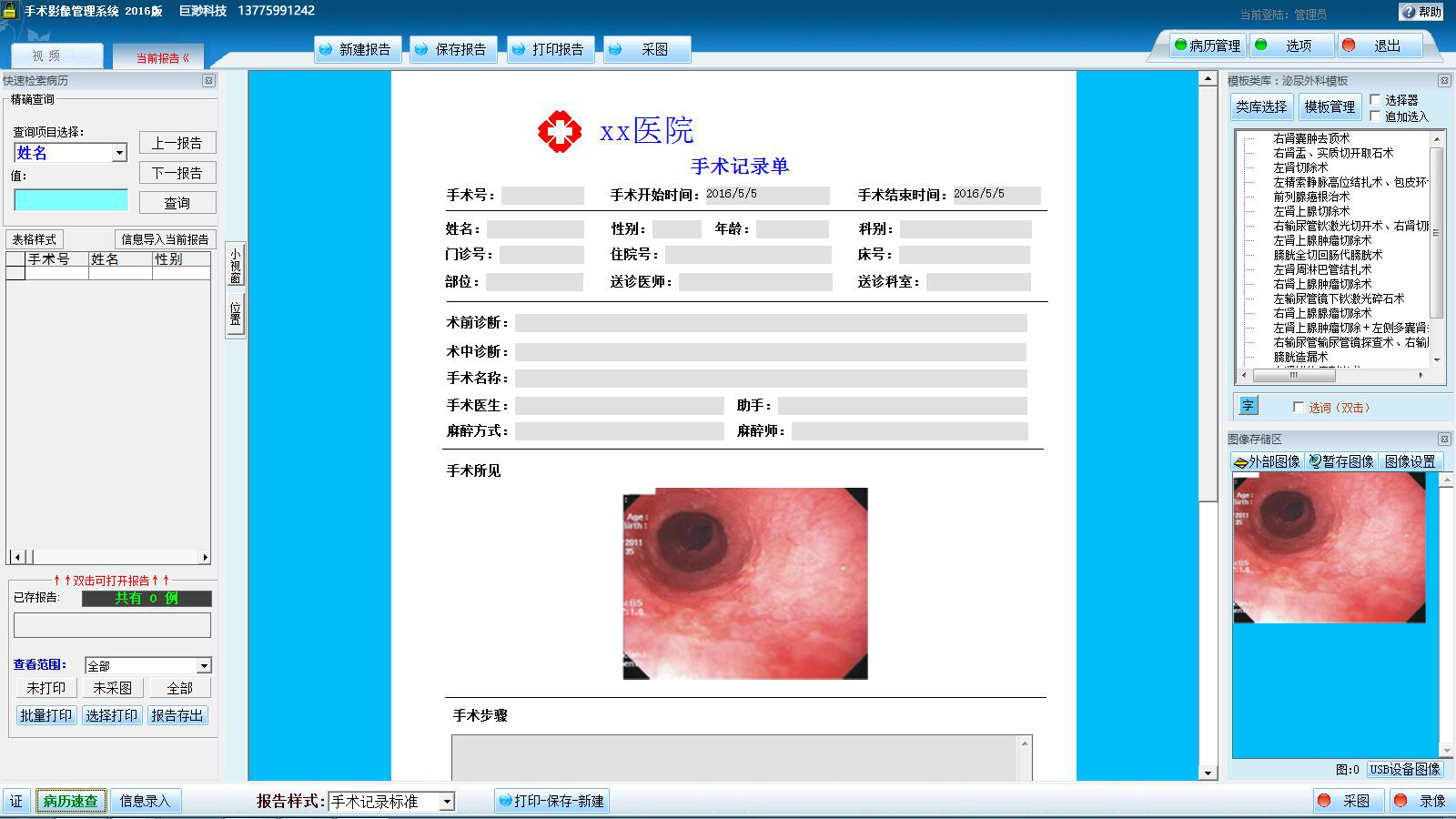Screen dimensions: 1456x819
Task: Select the 病历速查 bottom tab
Action: pos(70,801)
